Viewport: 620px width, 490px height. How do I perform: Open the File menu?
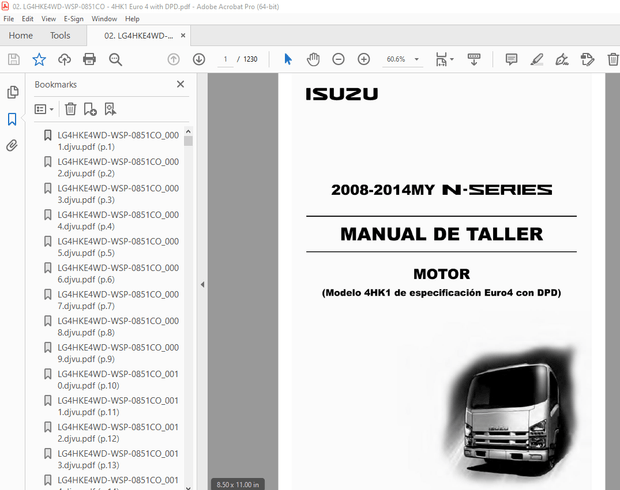click(x=9, y=19)
